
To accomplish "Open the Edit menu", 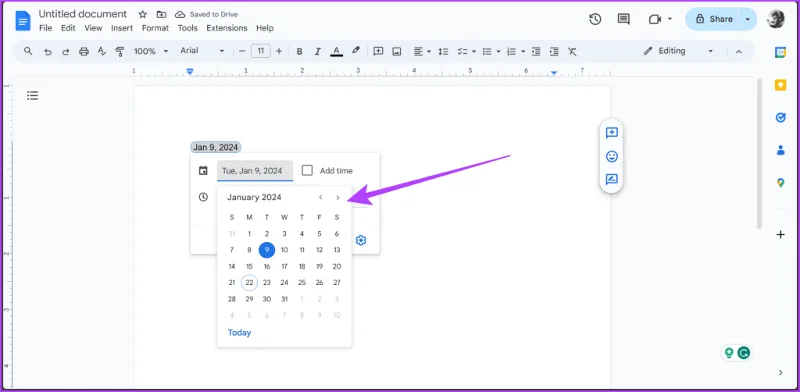I will [x=68, y=28].
